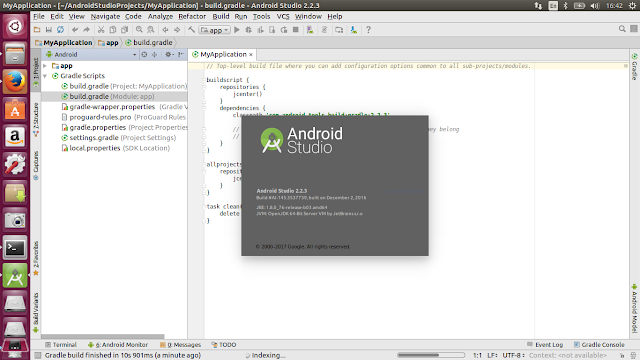The image size is (640, 360).
Task: Click the Make Project hammer icon
Action: pyautogui.click(x=191, y=30)
